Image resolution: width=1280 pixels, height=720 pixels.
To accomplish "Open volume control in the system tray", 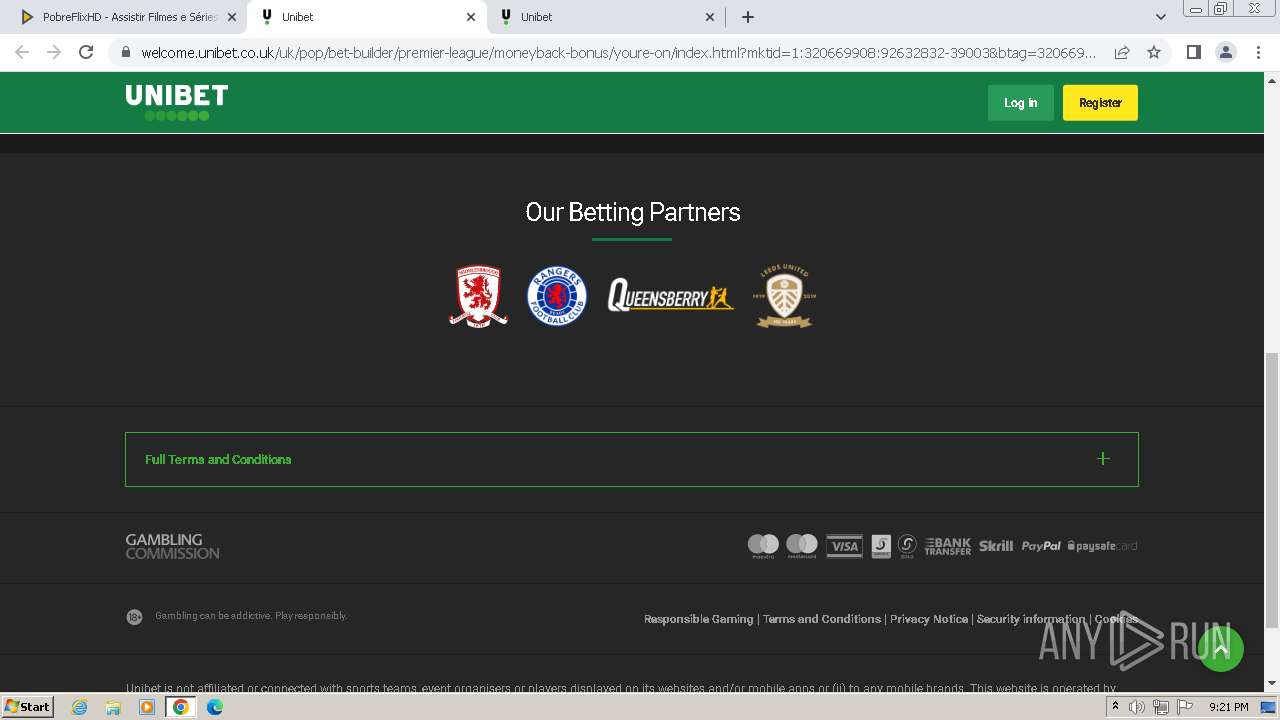I will [x=1137, y=707].
